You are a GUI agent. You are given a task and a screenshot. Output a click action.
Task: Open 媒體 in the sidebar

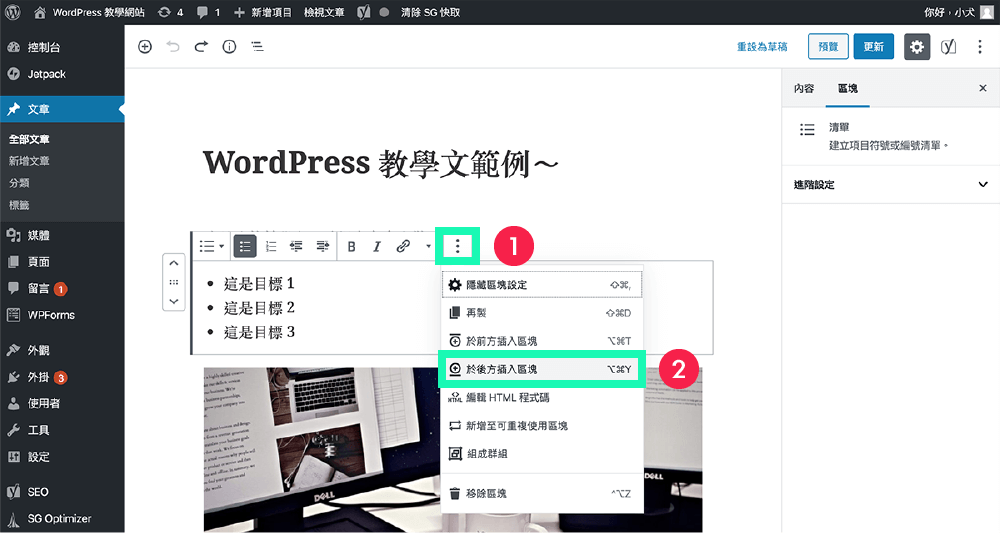click(62, 235)
